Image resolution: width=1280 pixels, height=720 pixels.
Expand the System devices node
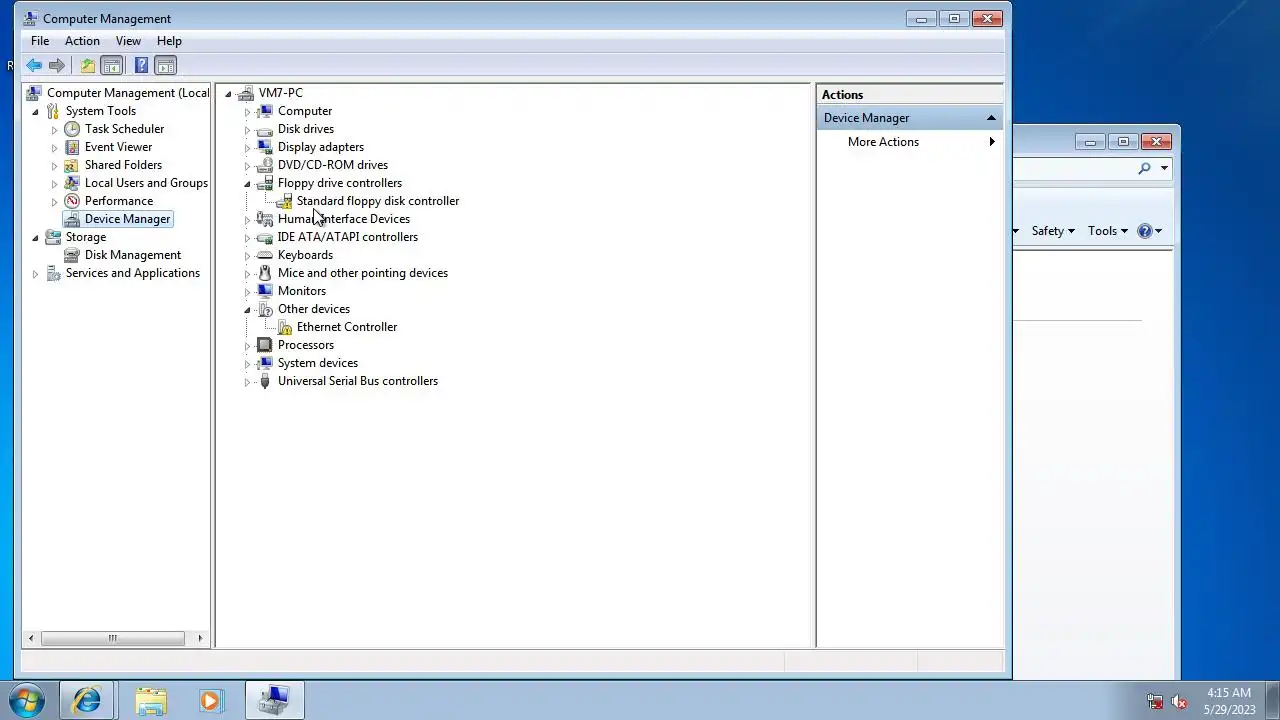pos(247,364)
